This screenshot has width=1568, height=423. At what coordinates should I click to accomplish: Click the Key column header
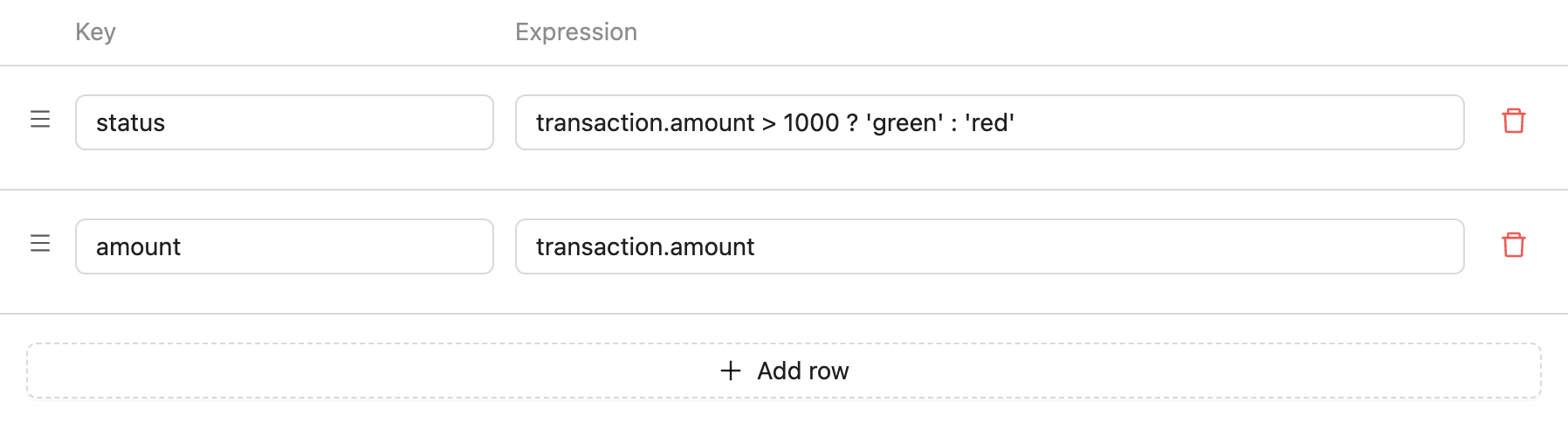point(95,32)
